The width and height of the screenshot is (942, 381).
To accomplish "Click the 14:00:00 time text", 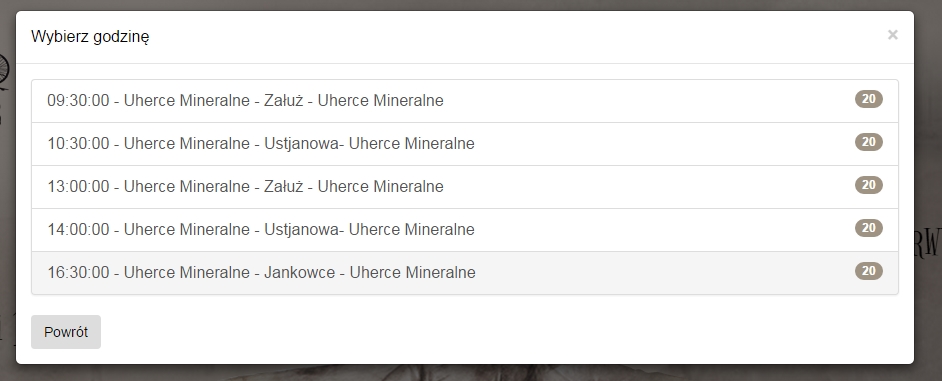I will click(78, 230).
